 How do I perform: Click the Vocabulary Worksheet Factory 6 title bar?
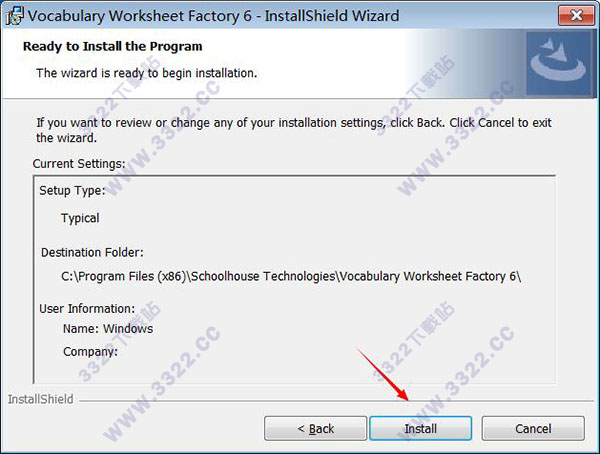pos(213,16)
